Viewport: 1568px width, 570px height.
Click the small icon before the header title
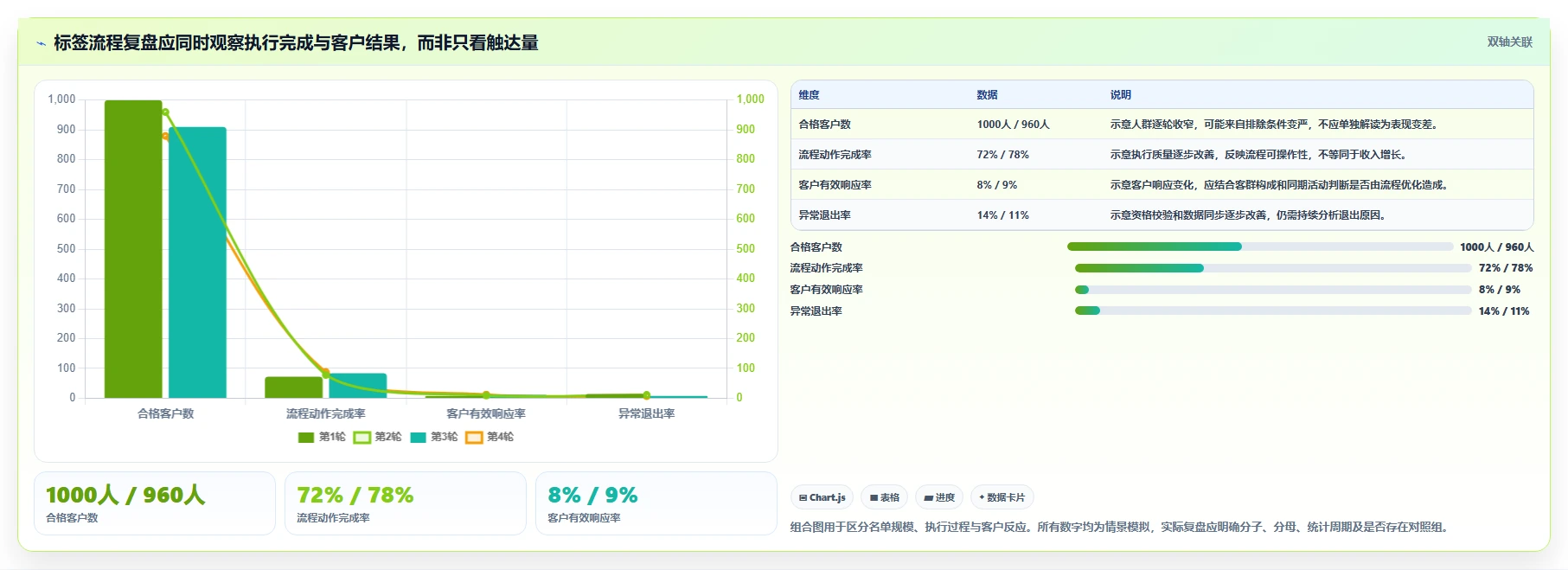point(41,43)
